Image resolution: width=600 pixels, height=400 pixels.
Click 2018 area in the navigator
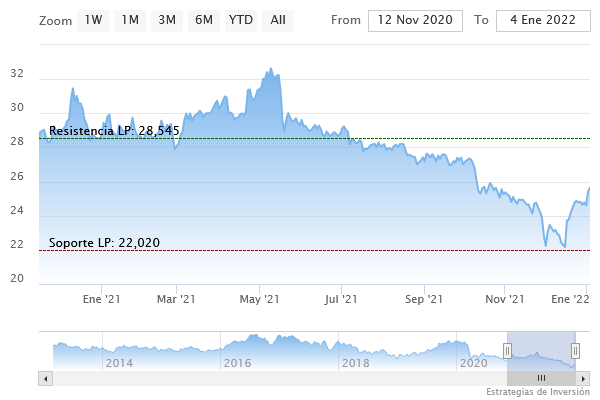(355, 362)
